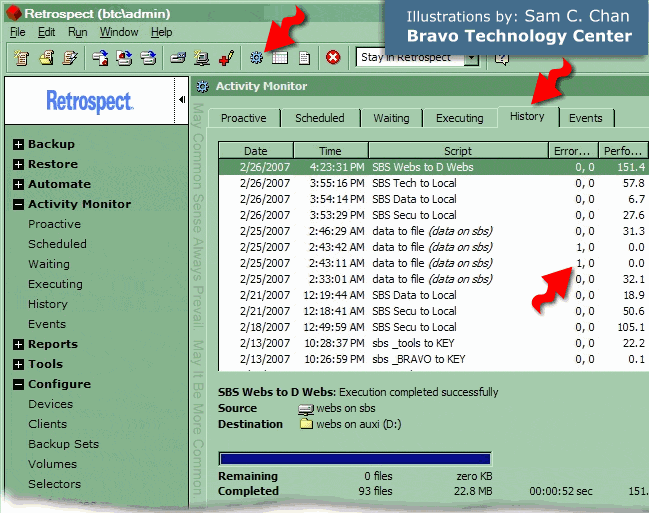
Task: Click the red circular stop icon in toolbar
Action: click(333, 58)
